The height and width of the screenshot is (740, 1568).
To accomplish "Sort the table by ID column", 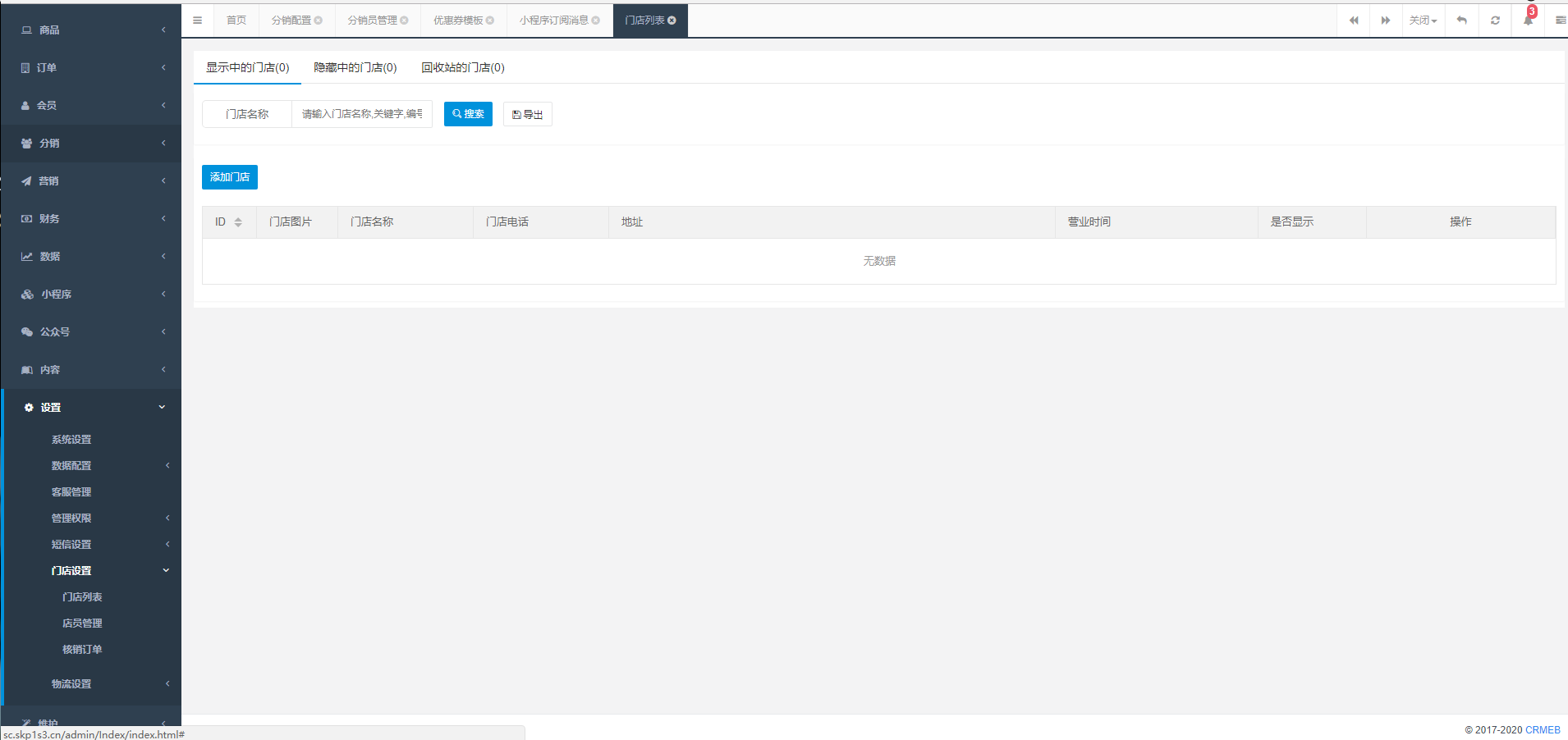I will (x=238, y=222).
